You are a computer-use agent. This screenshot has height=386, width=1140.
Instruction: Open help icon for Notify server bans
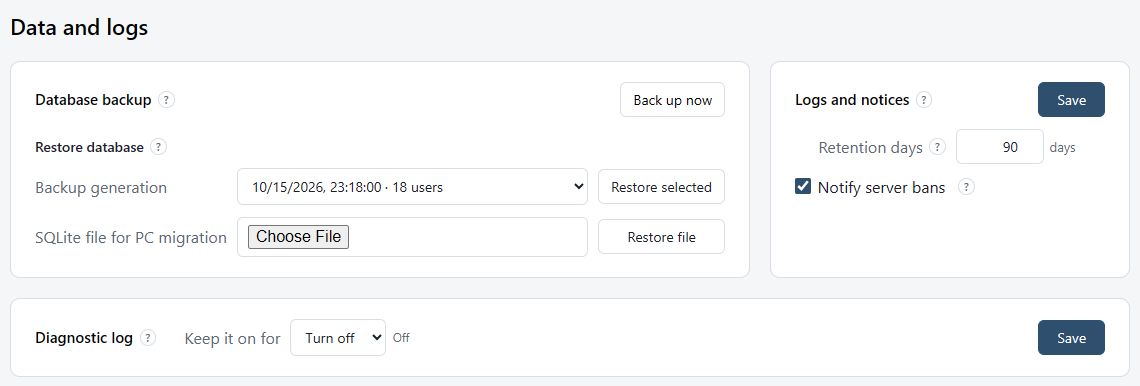tap(966, 187)
